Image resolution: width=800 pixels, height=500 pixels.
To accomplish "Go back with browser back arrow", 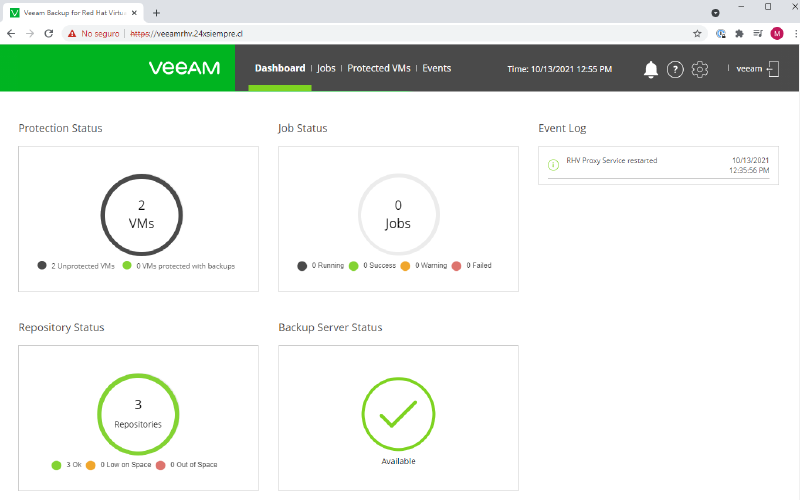I will [11, 34].
